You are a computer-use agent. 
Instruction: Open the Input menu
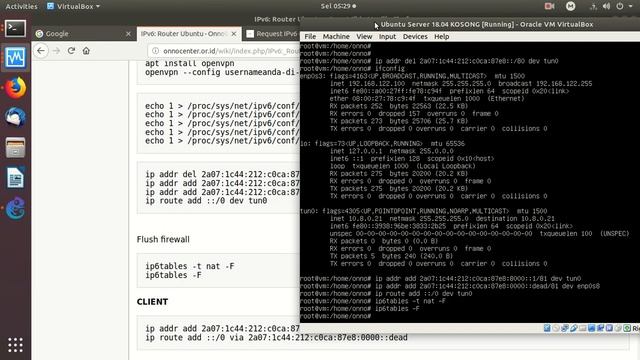387,37
